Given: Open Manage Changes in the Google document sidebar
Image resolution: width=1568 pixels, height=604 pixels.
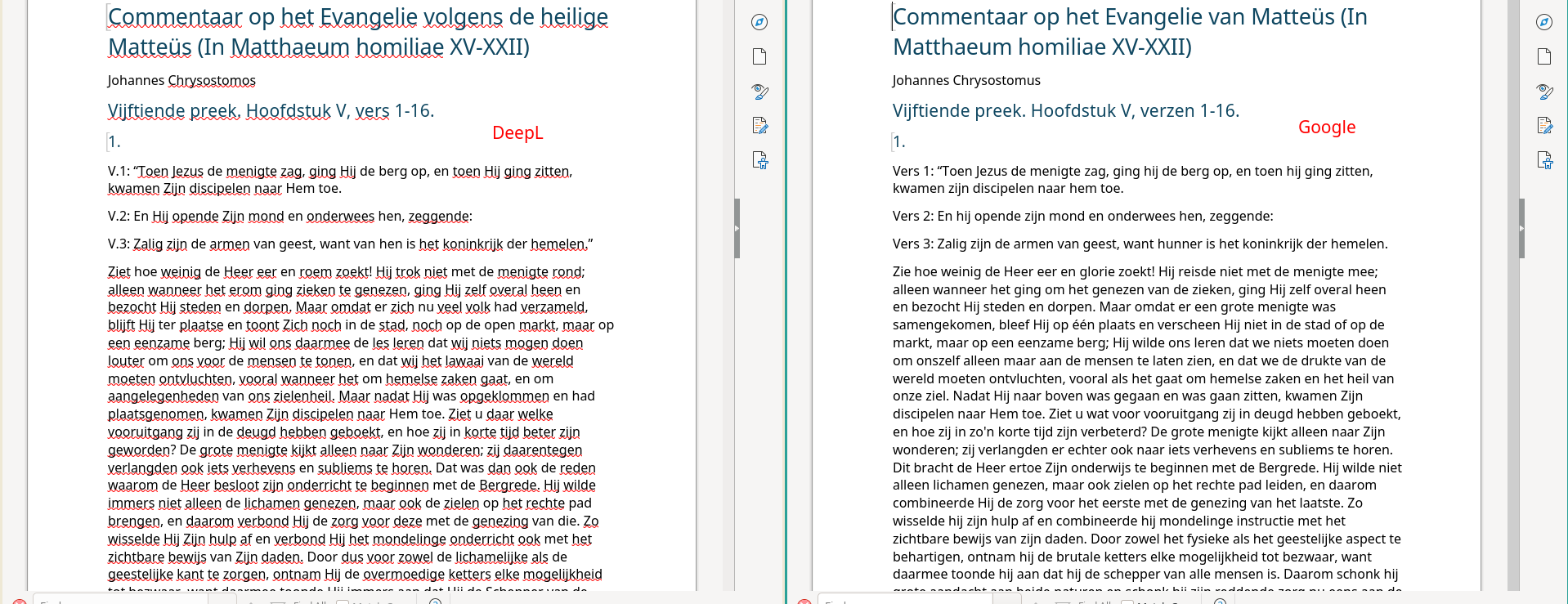Looking at the screenshot, I should (x=1544, y=126).
